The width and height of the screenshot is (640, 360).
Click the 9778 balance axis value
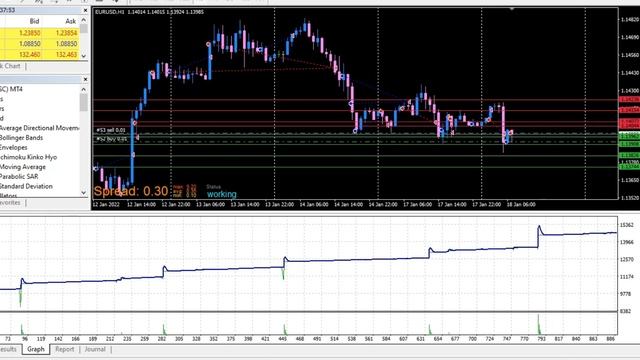tap(625, 294)
